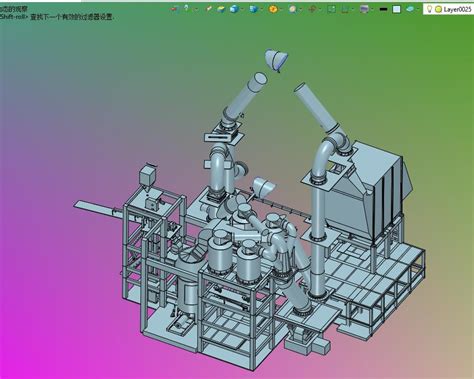Click the green fit-to-window frame icon
The width and height of the screenshot is (474, 379).
click(x=331, y=9)
